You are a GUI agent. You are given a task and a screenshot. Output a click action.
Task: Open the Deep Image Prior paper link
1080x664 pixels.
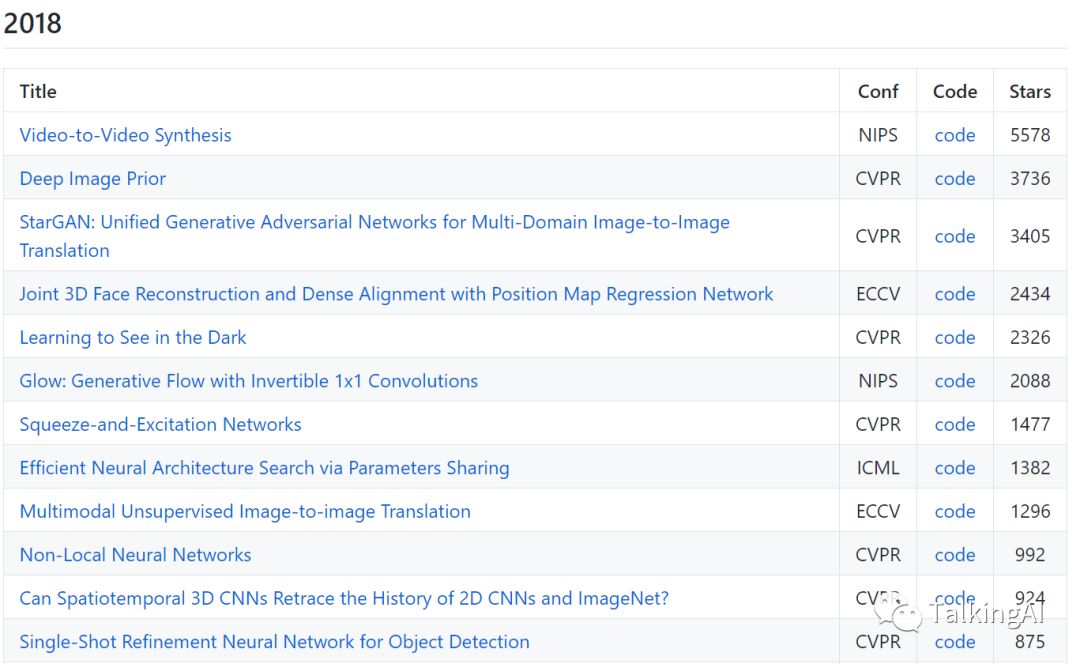pyautogui.click(x=92, y=179)
